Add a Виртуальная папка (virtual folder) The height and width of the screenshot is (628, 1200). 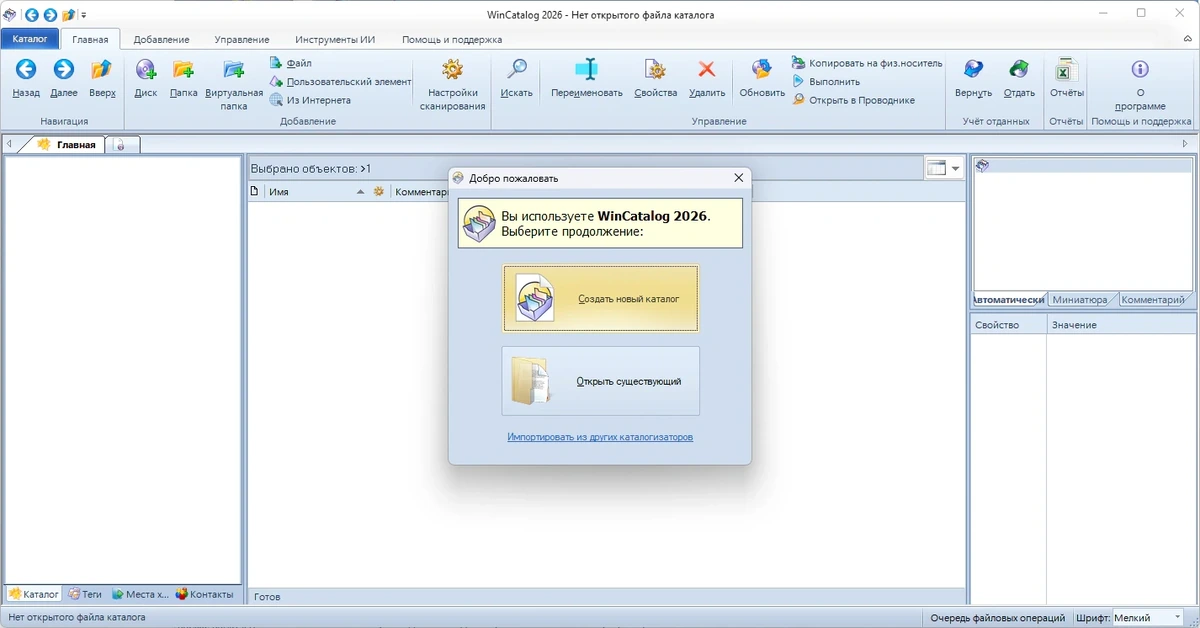click(x=234, y=84)
